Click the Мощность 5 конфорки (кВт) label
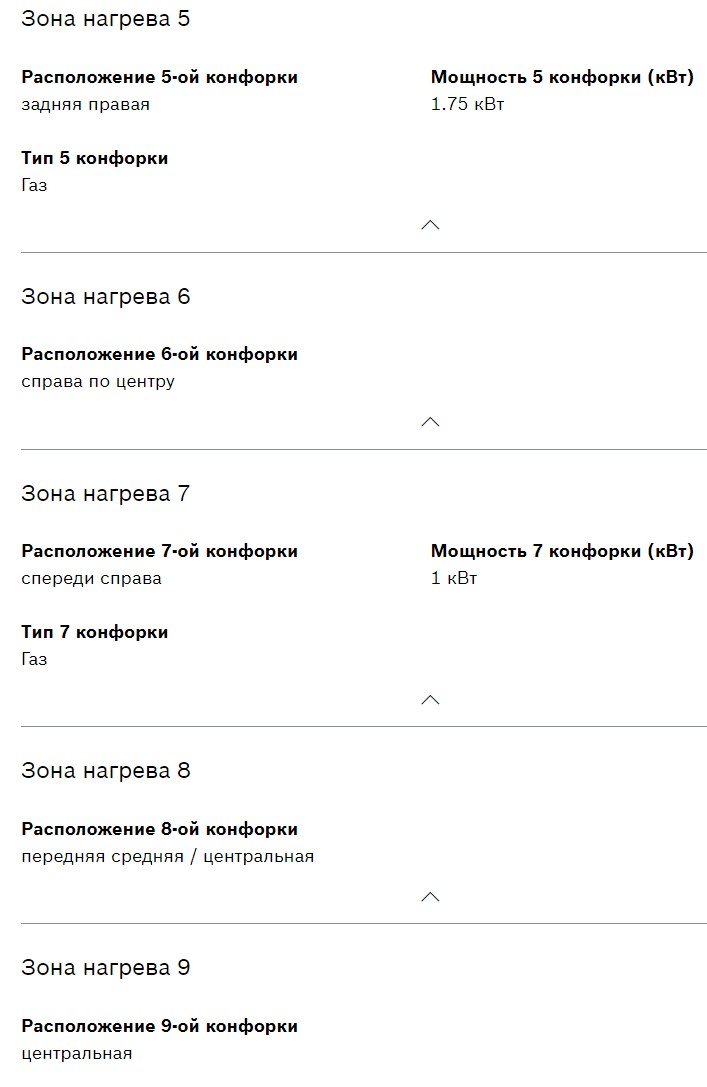 tap(562, 77)
